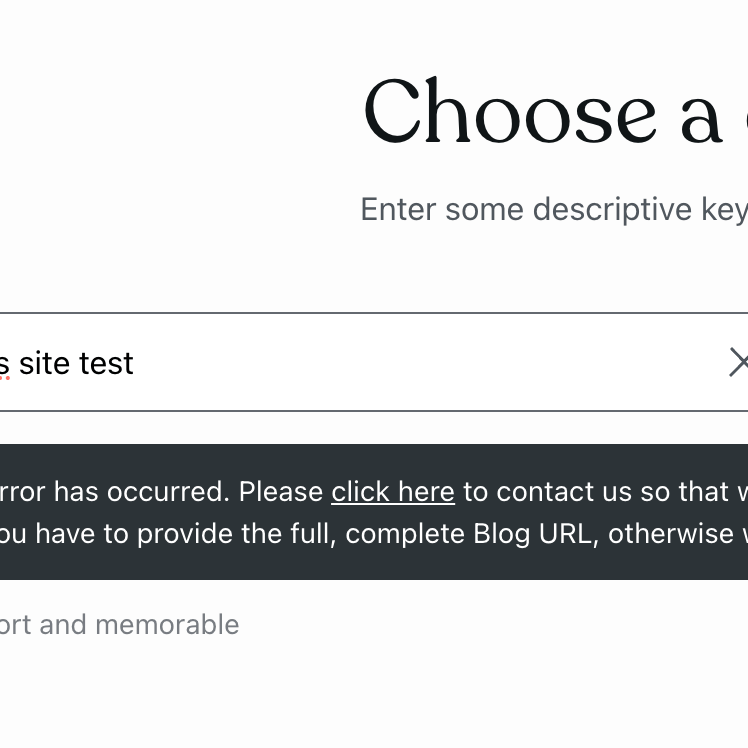Click the word "full" in error message
The image size is (748, 748).
pyautogui.click(x=308, y=534)
